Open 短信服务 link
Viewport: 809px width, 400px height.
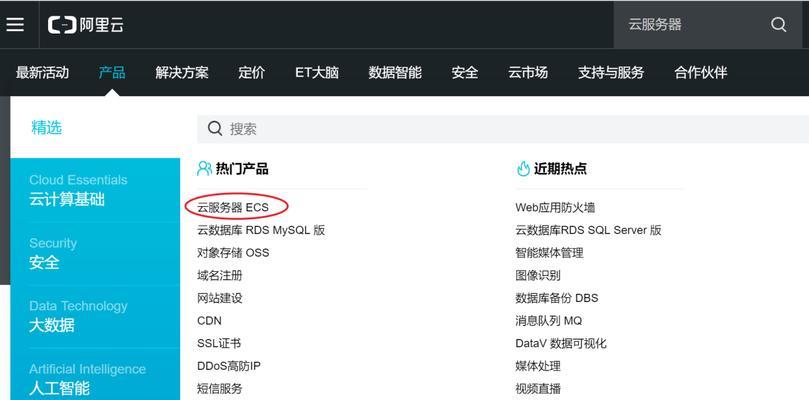[220, 389]
